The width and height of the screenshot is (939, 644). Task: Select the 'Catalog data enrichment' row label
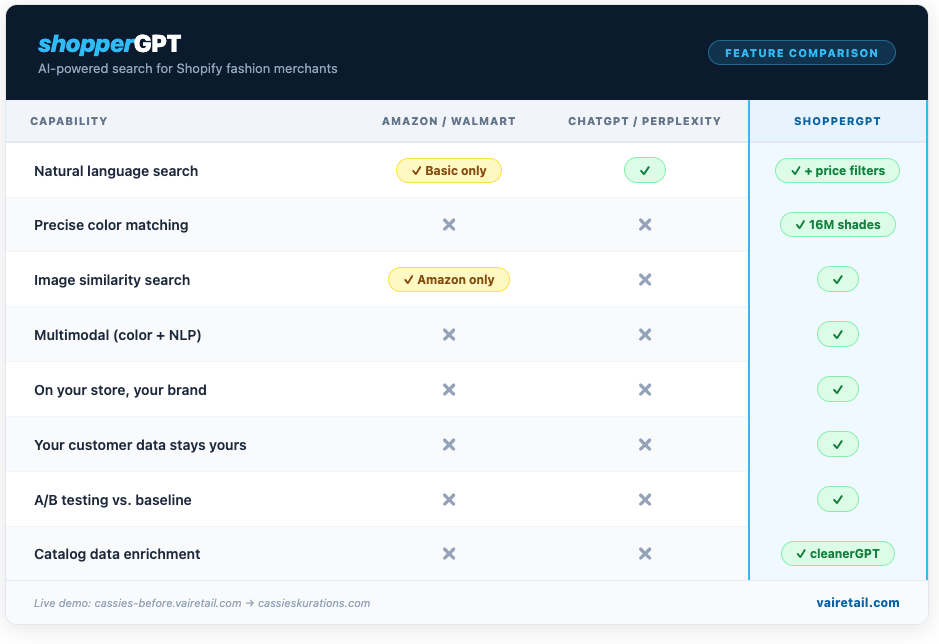point(117,554)
